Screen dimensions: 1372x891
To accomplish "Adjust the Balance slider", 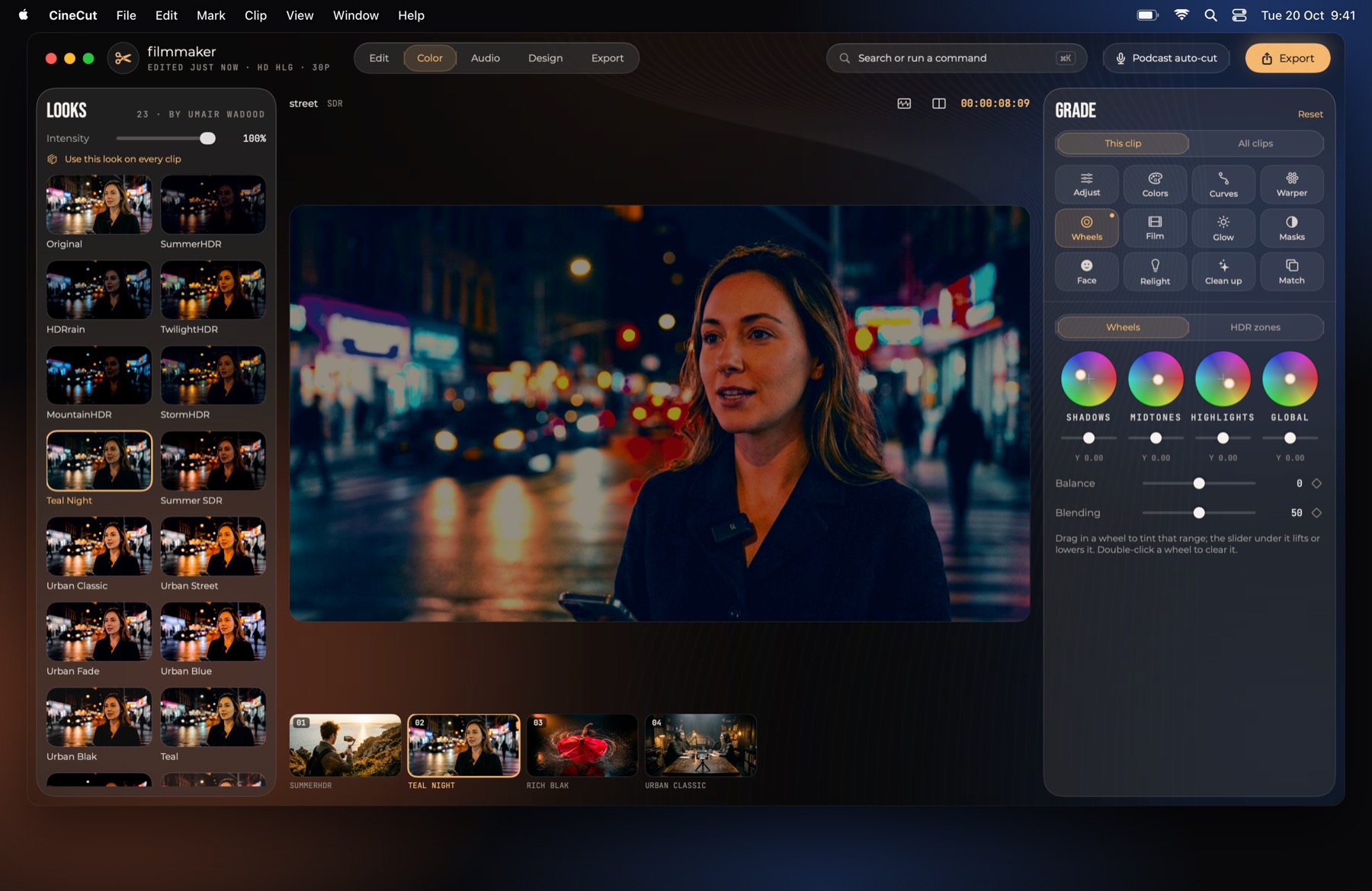I will 1198,483.
